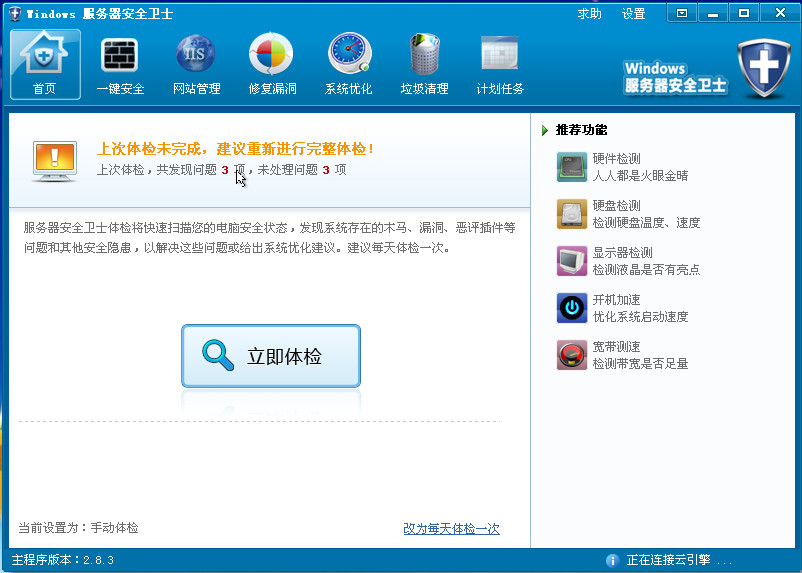
Task: Open the 修复漏洞 colorful ball icon
Action: coord(271,54)
